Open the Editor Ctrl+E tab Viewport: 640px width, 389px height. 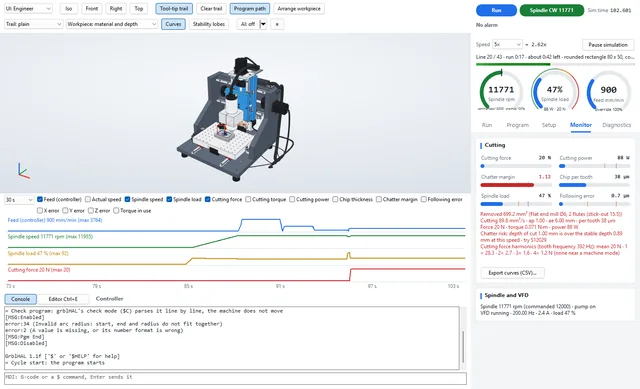(x=63, y=299)
